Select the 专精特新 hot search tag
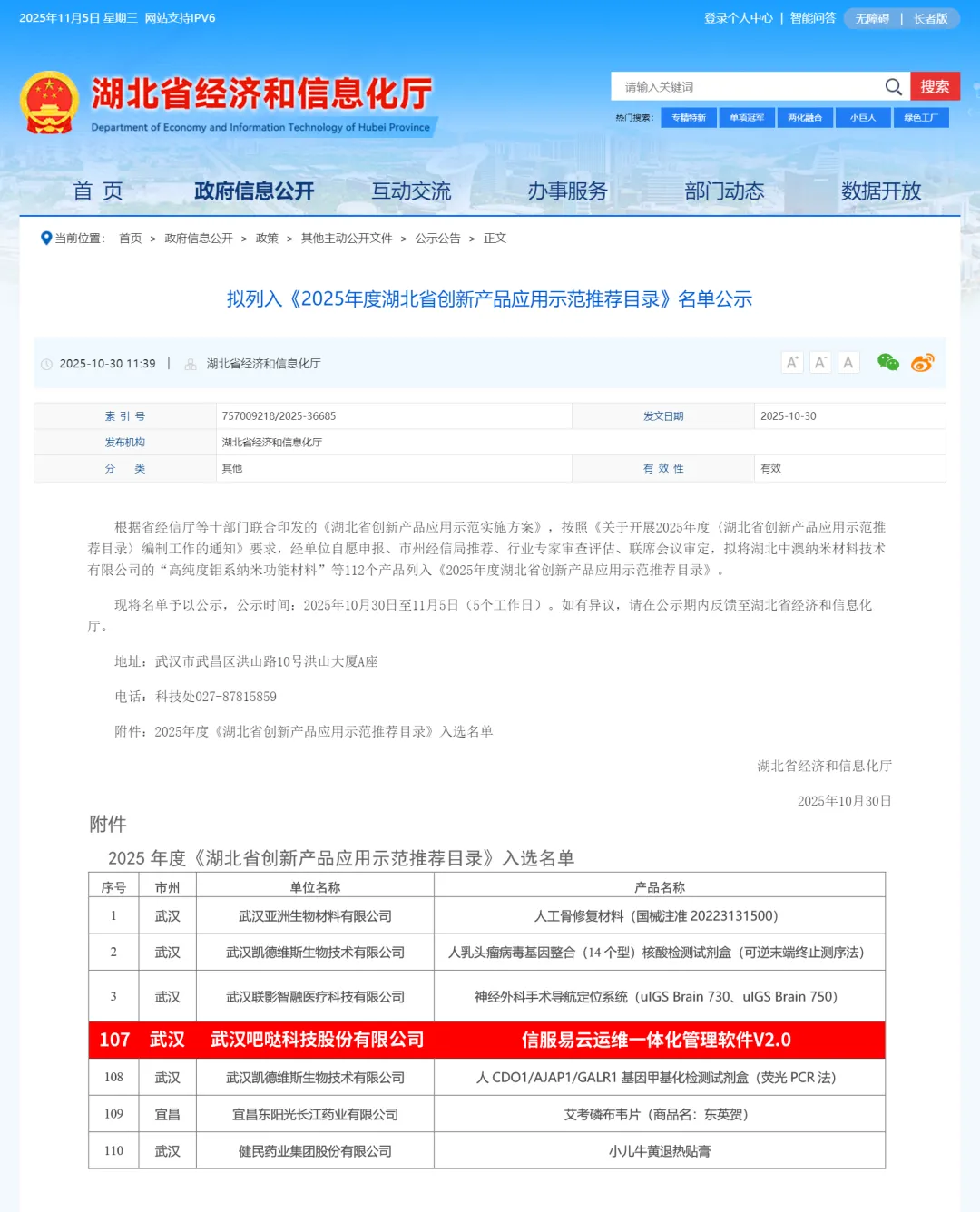 [x=689, y=118]
